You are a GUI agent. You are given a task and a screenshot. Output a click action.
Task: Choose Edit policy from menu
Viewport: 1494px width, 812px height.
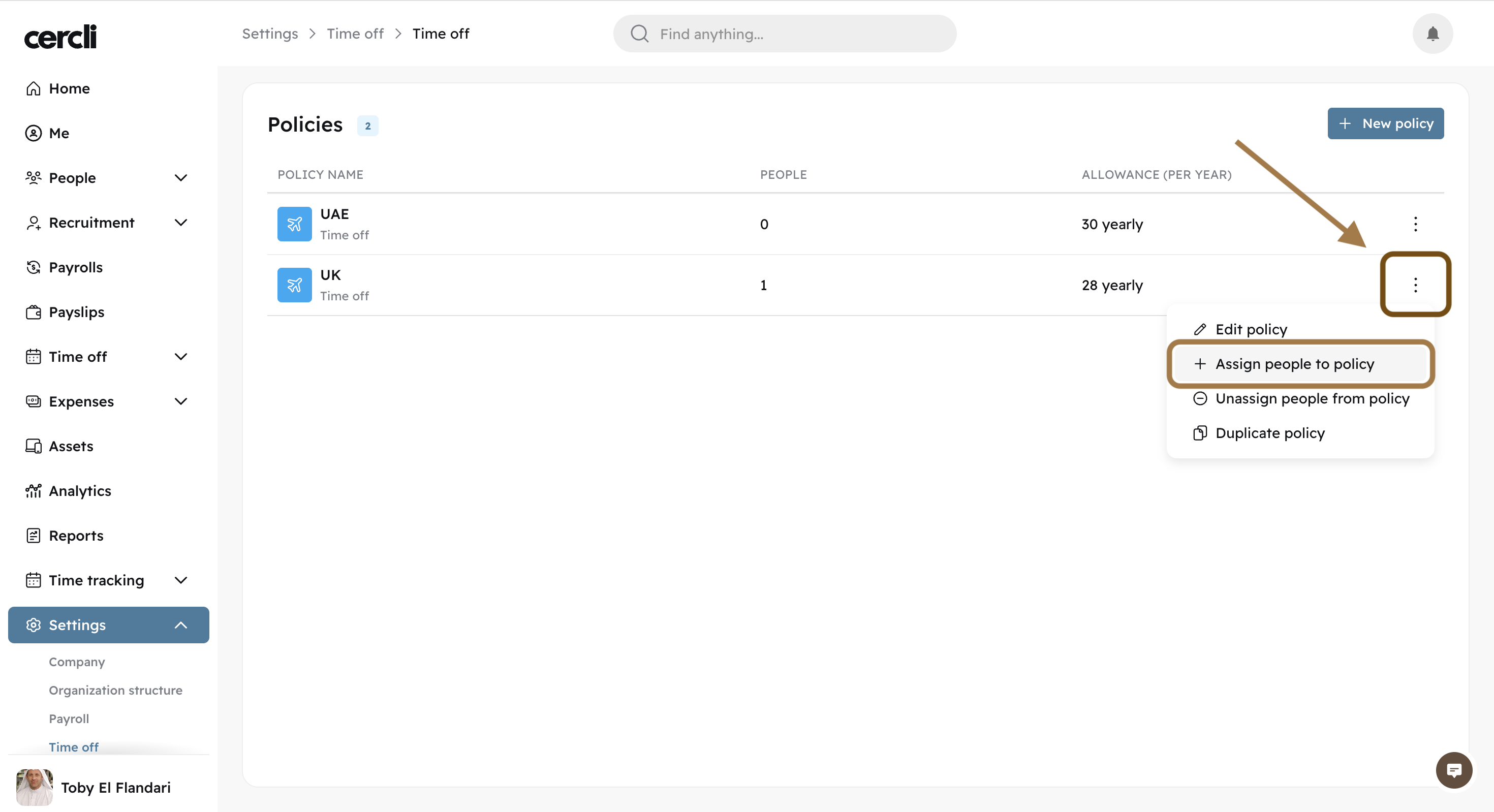(x=1251, y=329)
